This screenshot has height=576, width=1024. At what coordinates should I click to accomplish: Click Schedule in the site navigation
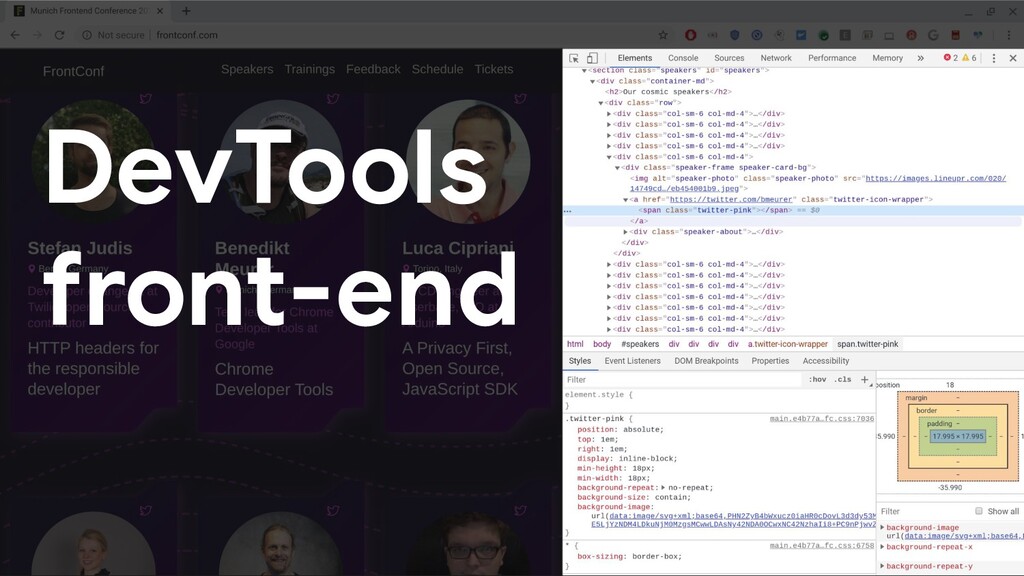437,69
